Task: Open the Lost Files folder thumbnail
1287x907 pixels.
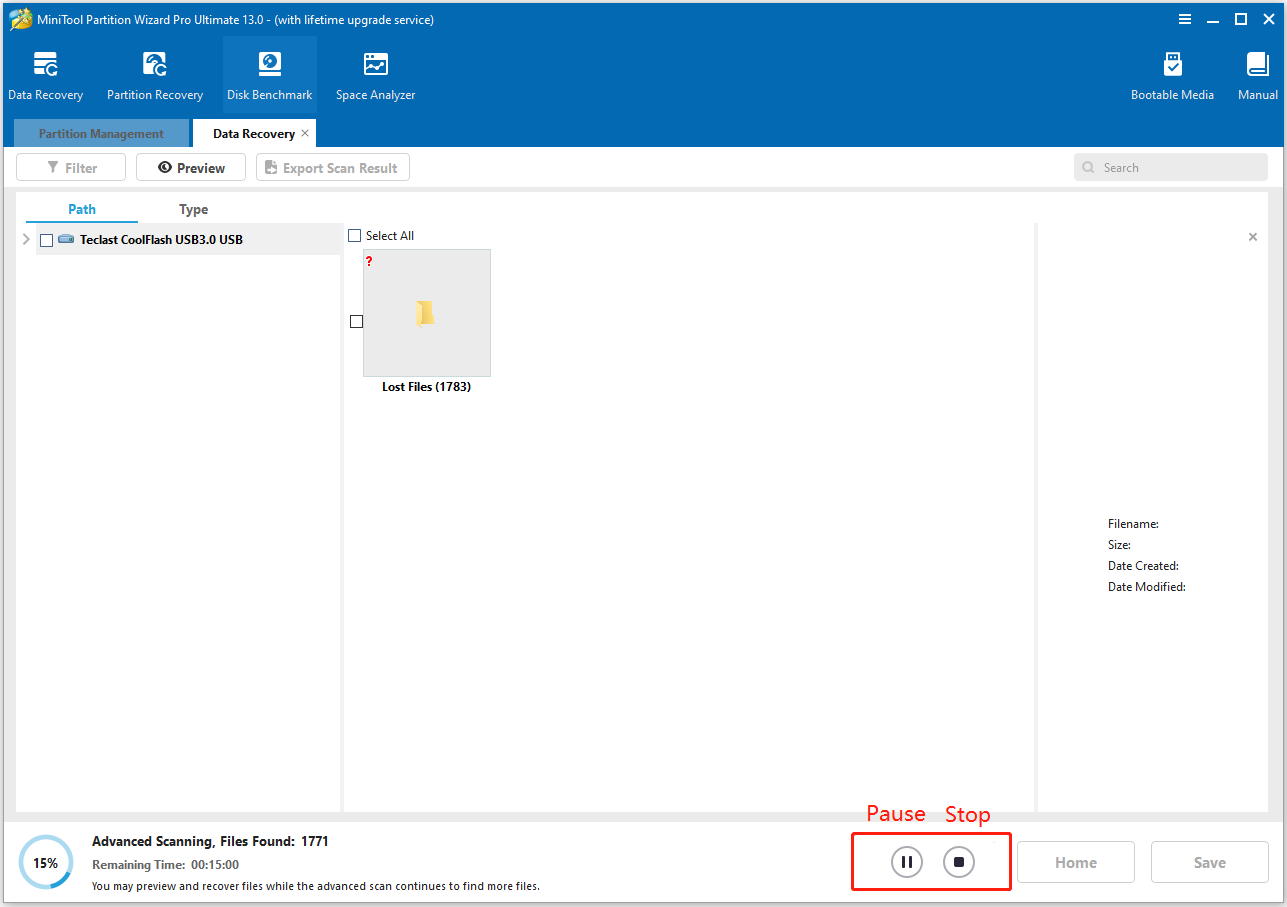Action: (427, 313)
